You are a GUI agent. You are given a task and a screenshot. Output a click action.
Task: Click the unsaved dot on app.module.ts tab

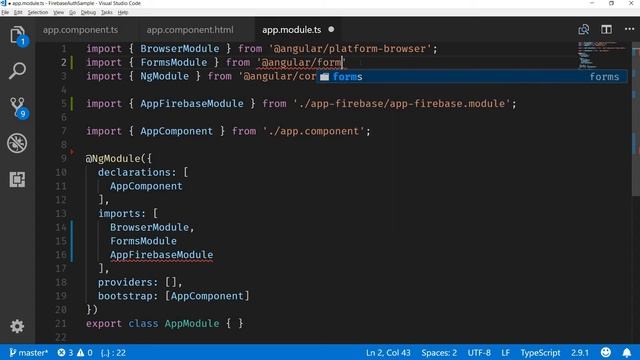pos(331,29)
